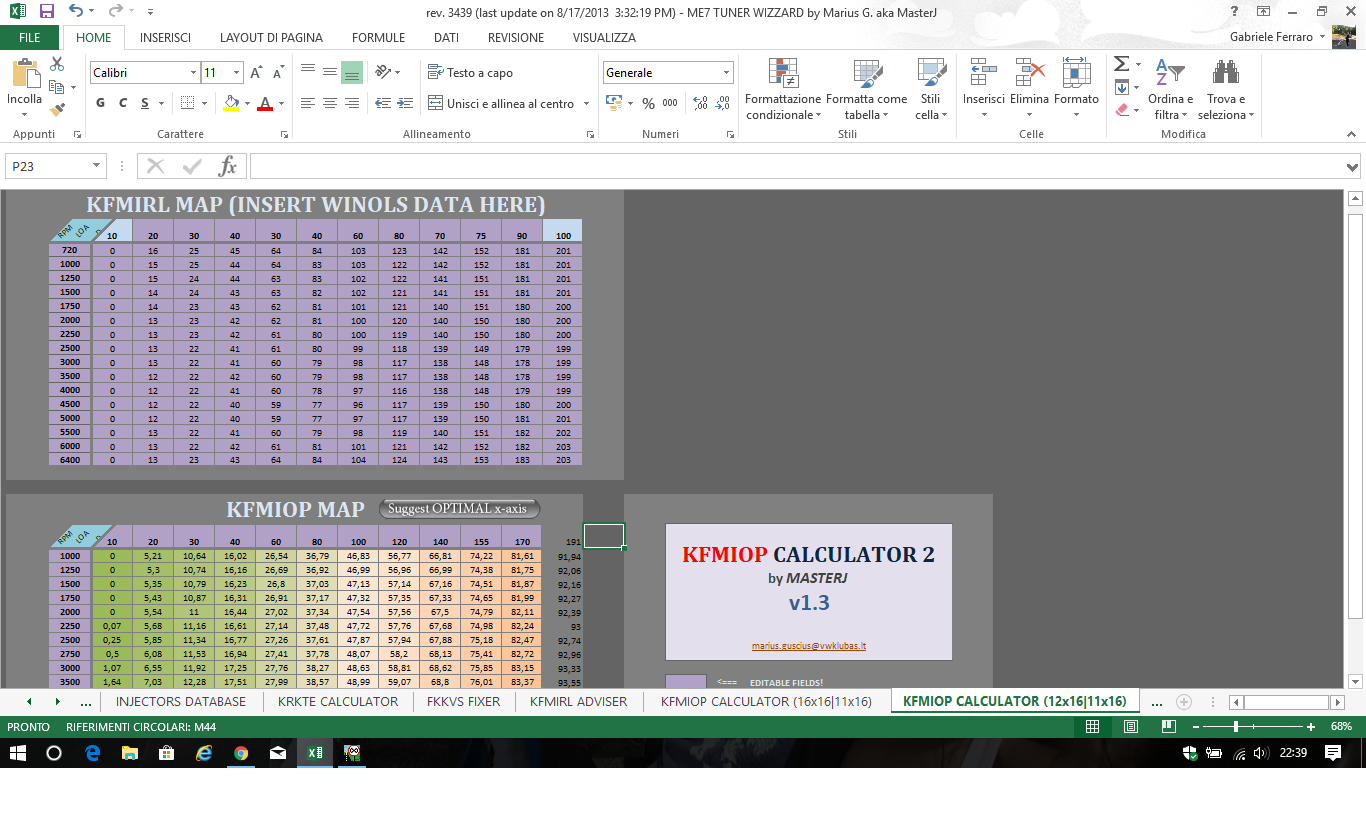The width and height of the screenshot is (1366, 833).
Task: Switch to LAYOUT DI PAGINA tab
Action: (271, 38)
